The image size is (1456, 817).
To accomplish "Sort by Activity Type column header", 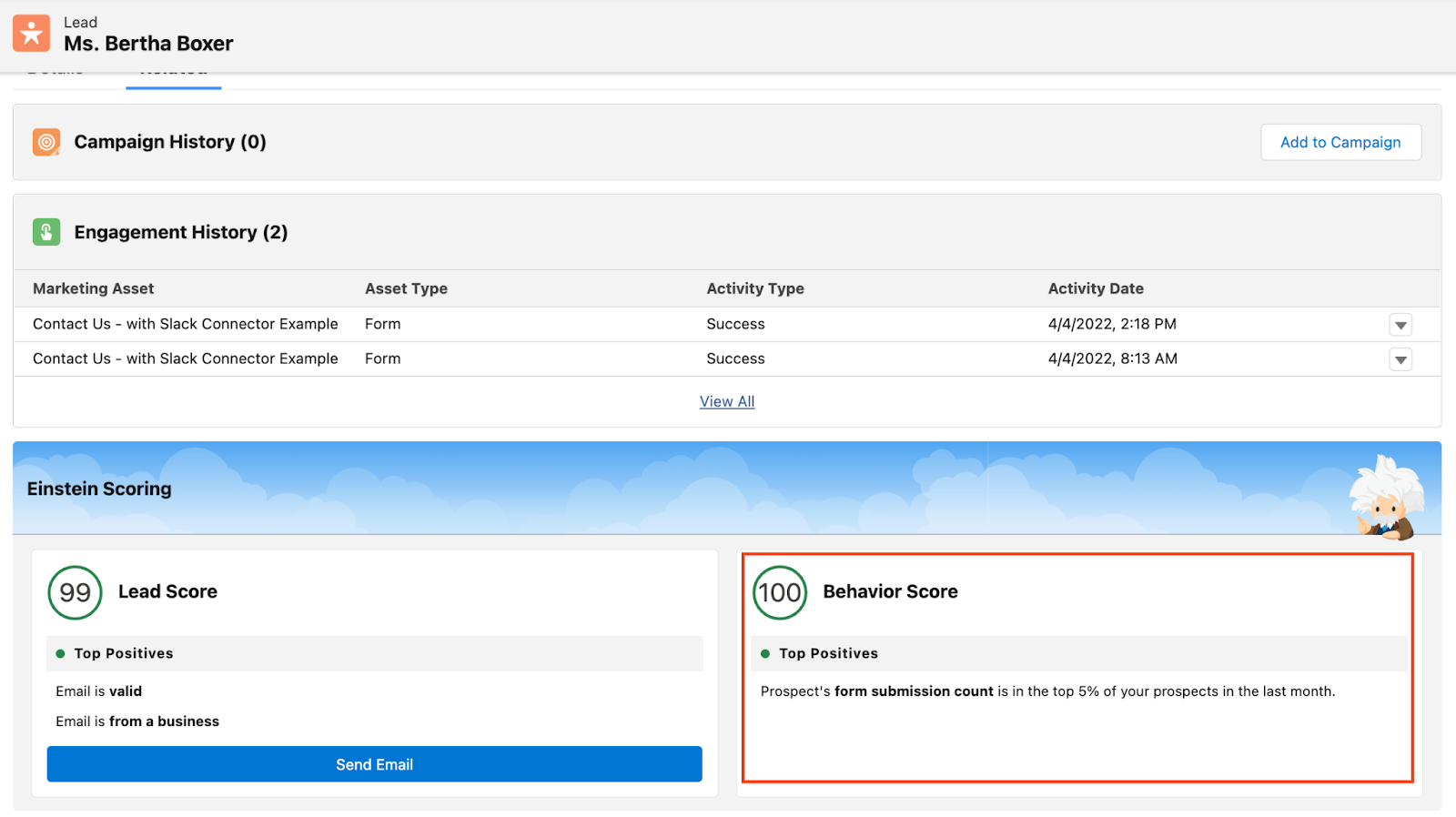I will tap(755, 288).
